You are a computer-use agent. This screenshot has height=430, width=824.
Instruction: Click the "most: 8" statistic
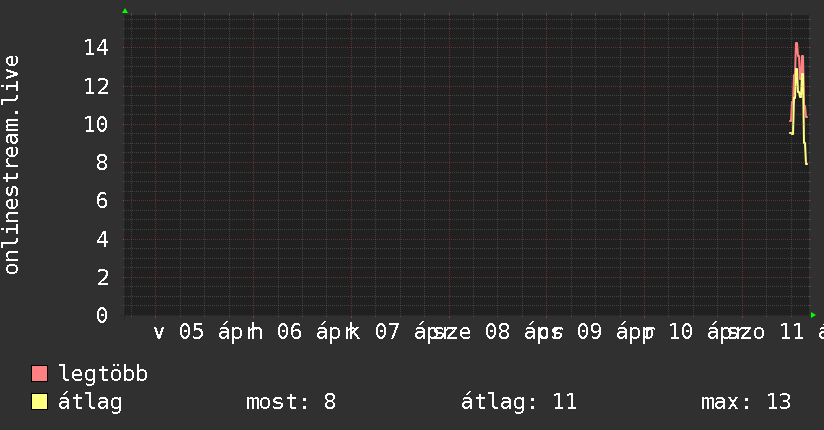tap(290, 402)
